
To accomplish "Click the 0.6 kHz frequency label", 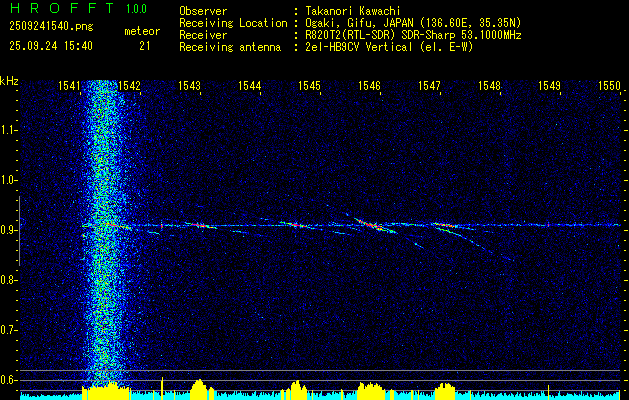I will click(x=8, y=380).
